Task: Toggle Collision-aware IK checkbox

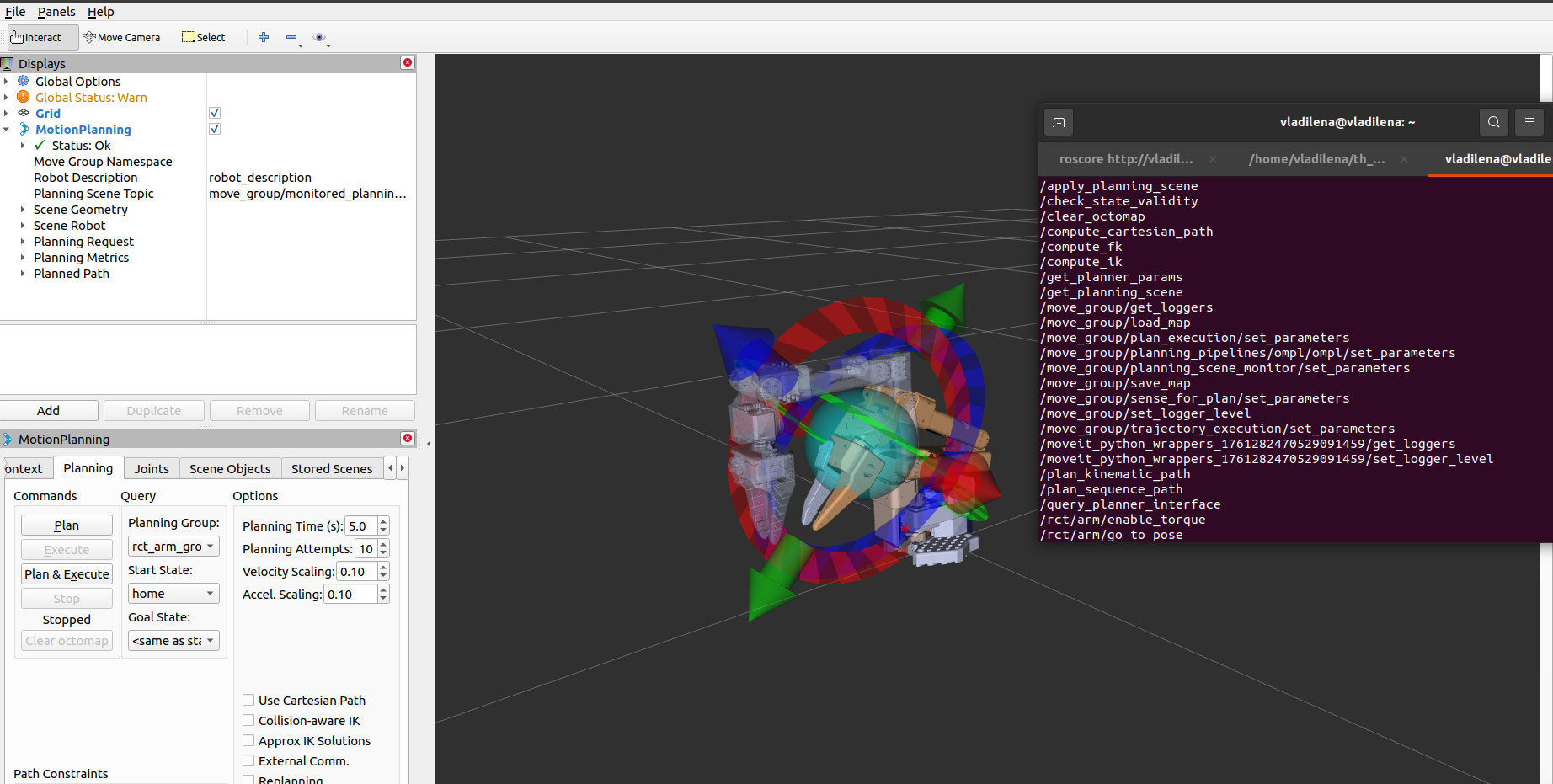Action: point(248,720)
